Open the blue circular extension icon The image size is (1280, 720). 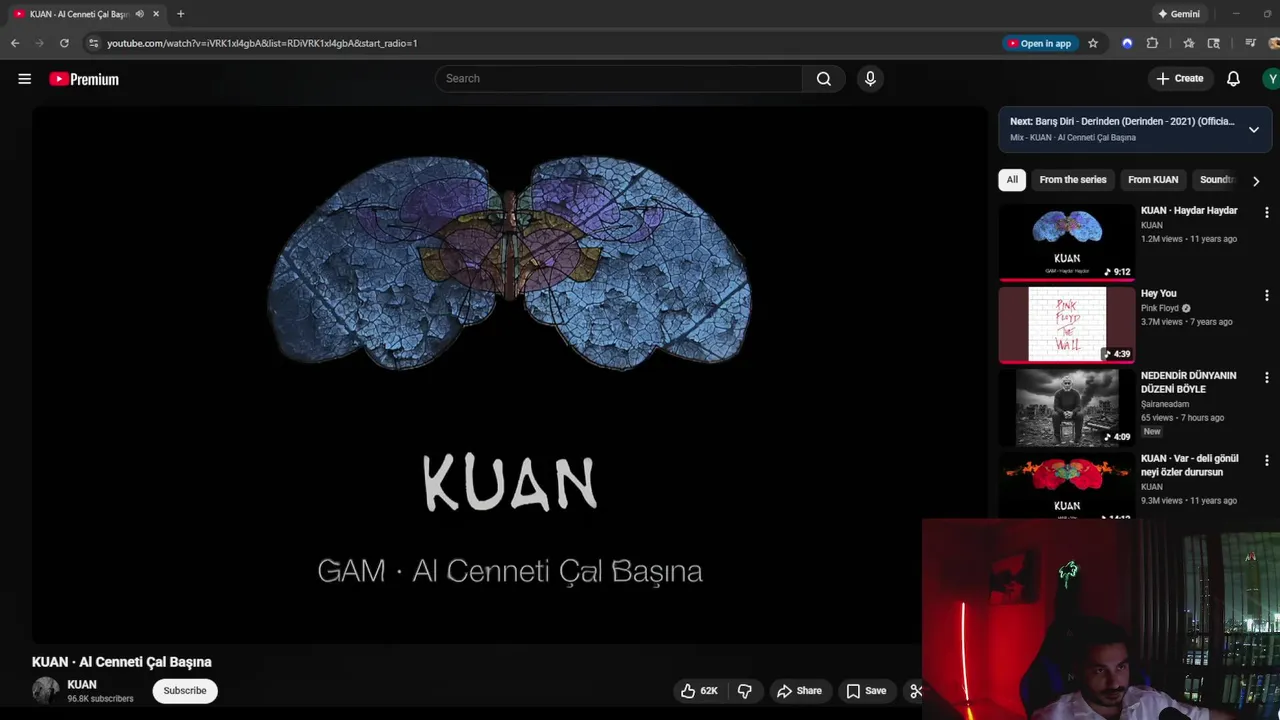click(x=1127, y=43)
